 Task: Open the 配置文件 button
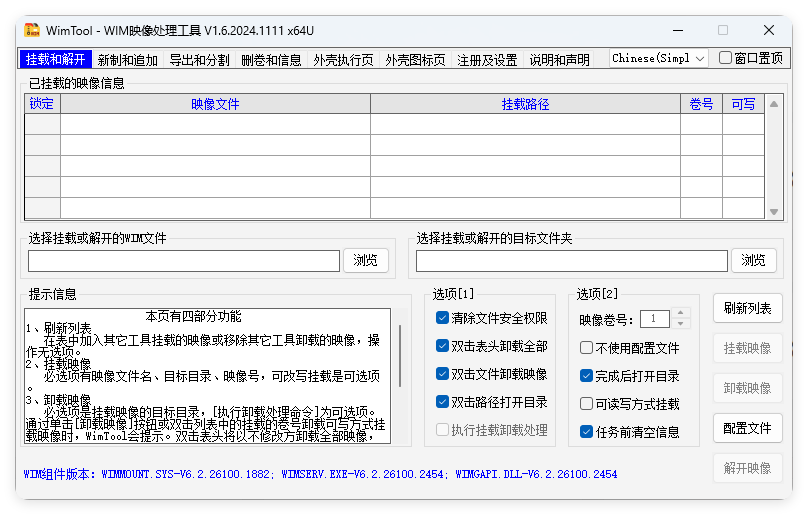click(747, 428)
